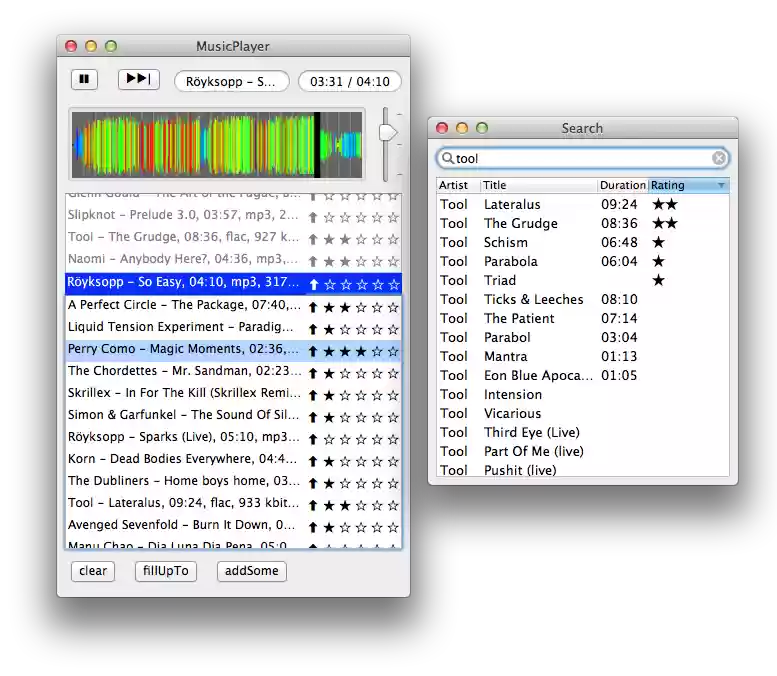The image size is (777, 676).
Task: Clear the search field with X icon
Action: click(719, 158)
